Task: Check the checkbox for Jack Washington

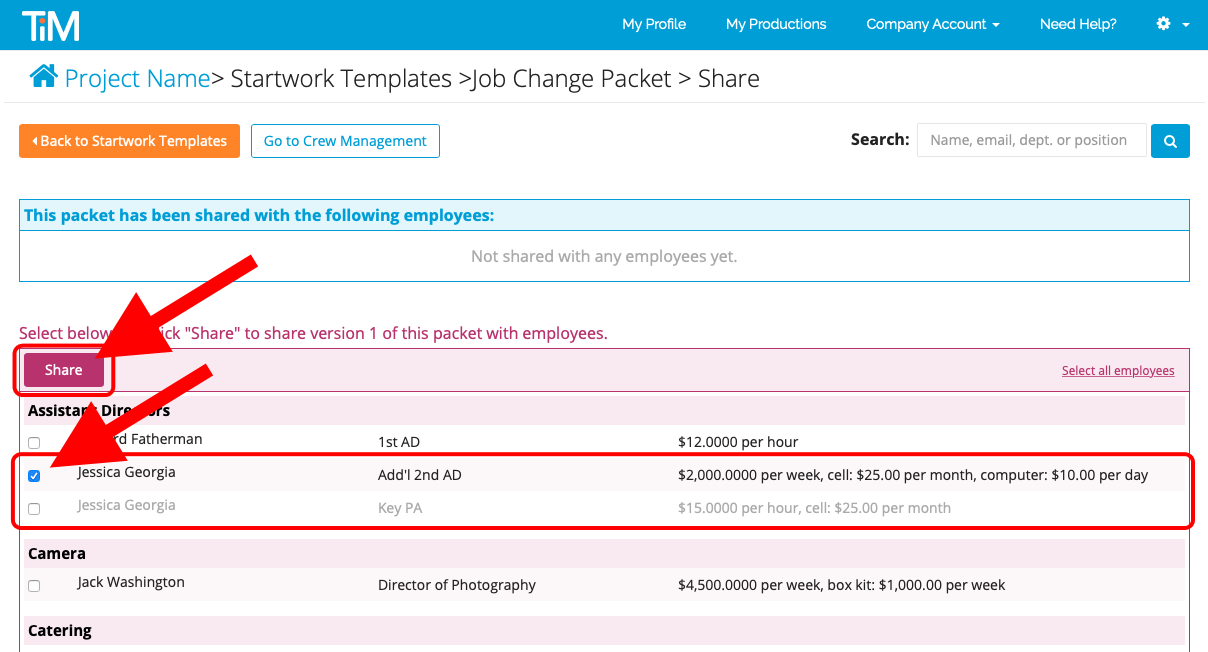Action: click(33, 585)
